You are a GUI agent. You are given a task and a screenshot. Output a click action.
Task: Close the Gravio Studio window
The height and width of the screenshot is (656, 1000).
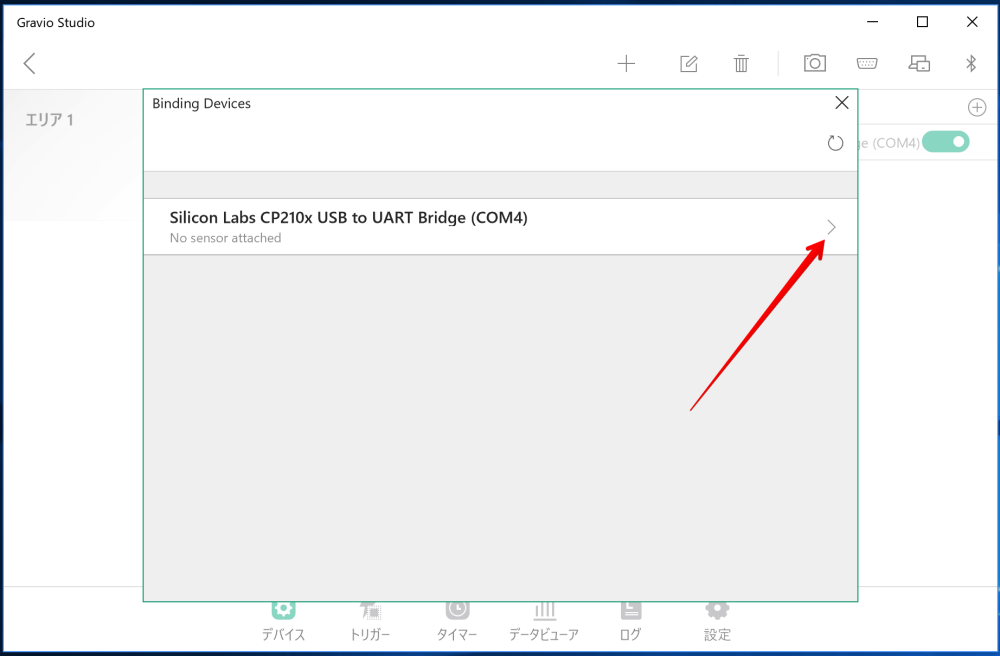972,22
